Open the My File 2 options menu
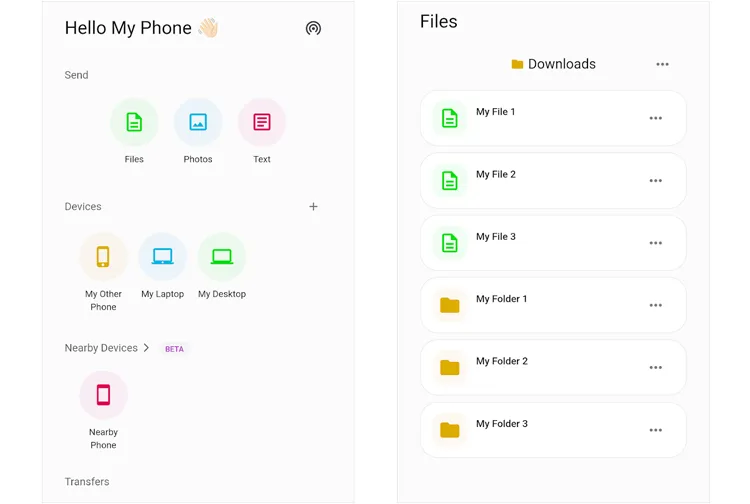The image size is (750, 504). (656, 181)
